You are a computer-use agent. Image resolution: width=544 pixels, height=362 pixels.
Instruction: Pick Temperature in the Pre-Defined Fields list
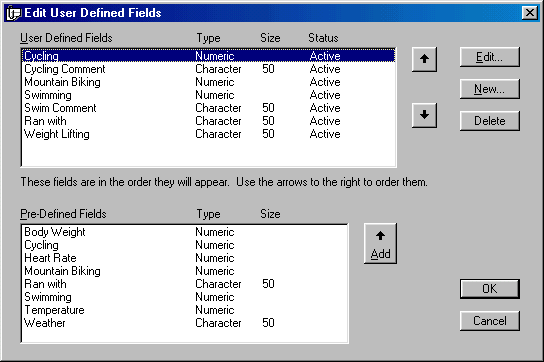click(185, 310)
